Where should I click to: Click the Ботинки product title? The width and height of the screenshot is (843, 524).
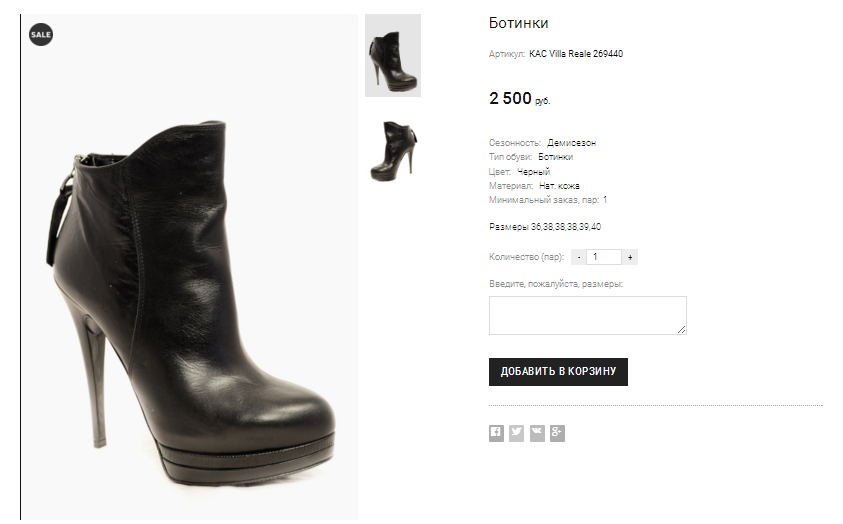pyautogui.click(x=519, y=23)
